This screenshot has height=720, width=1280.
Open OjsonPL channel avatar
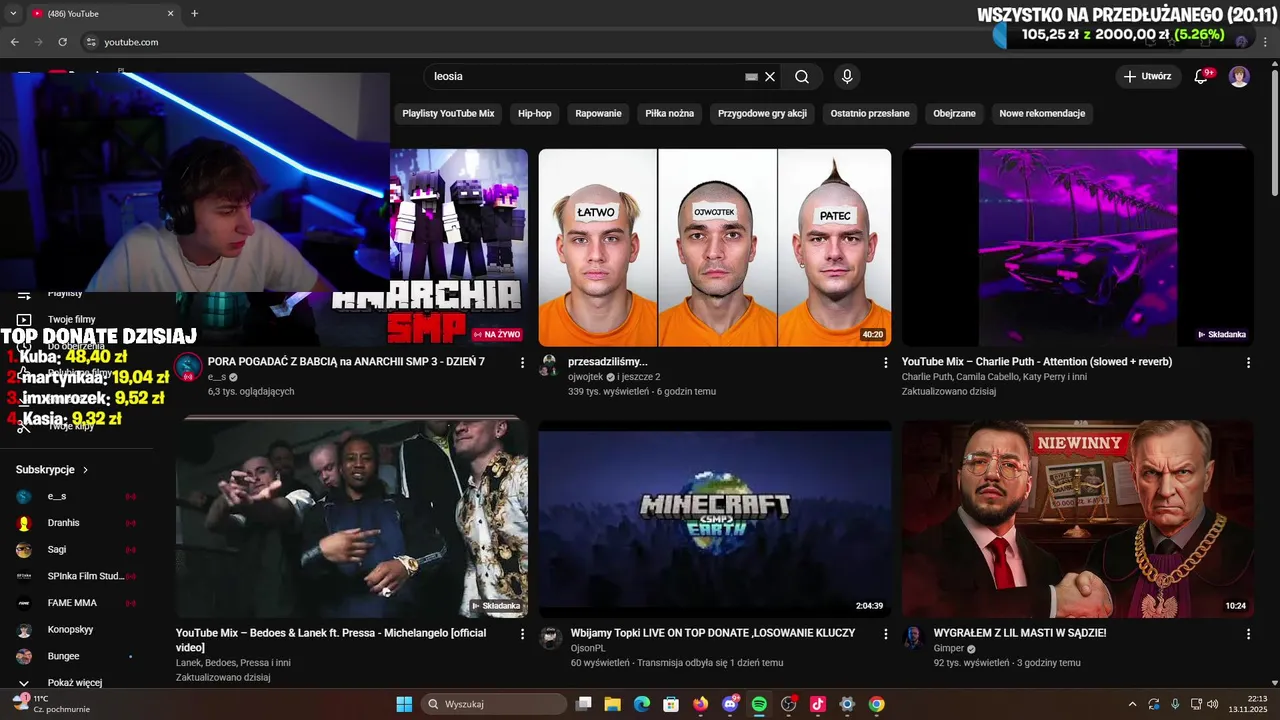(551, 638)
